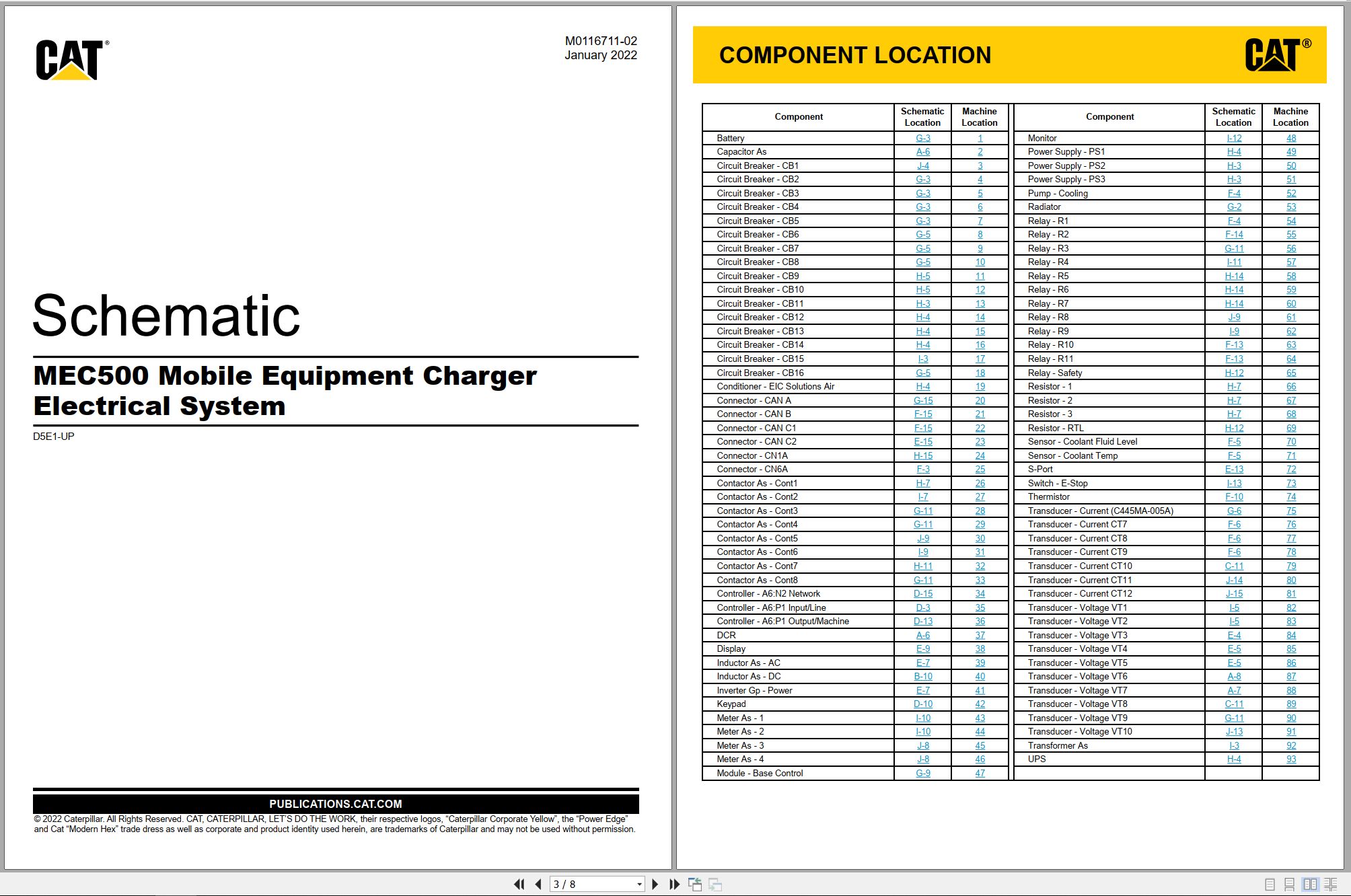This screenshot has width=1351, height=896.
Task: Select 'January 2022' date text
Action: click(601, 55)
